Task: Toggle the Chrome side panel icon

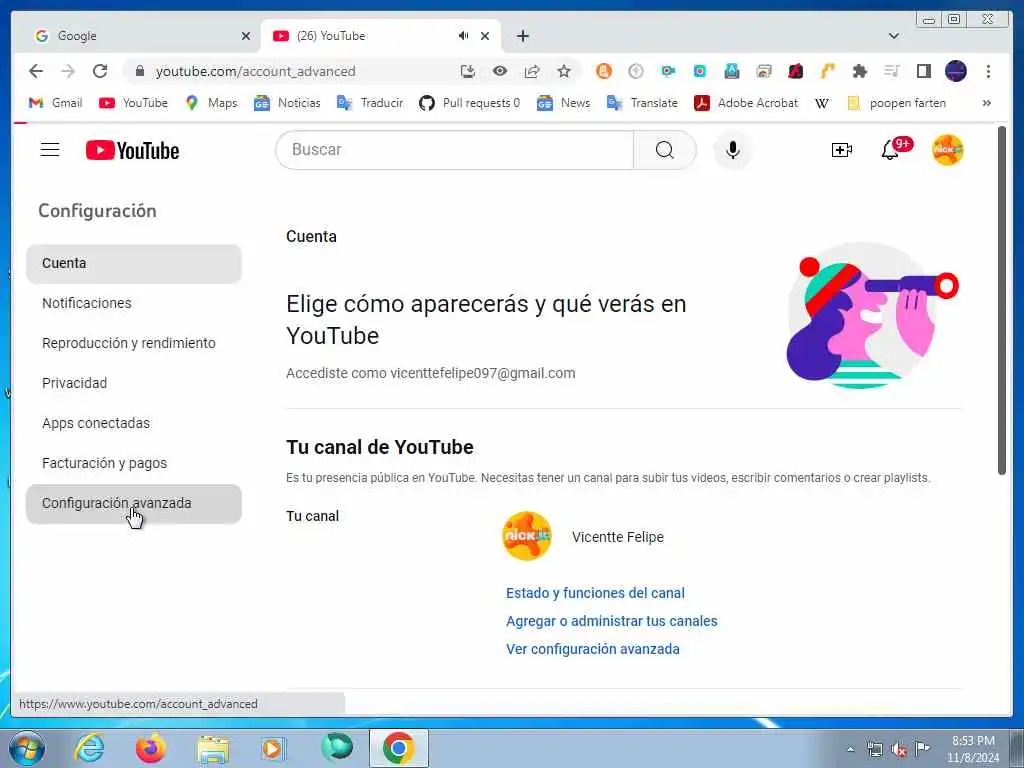Action: click(x=923, y=71)
